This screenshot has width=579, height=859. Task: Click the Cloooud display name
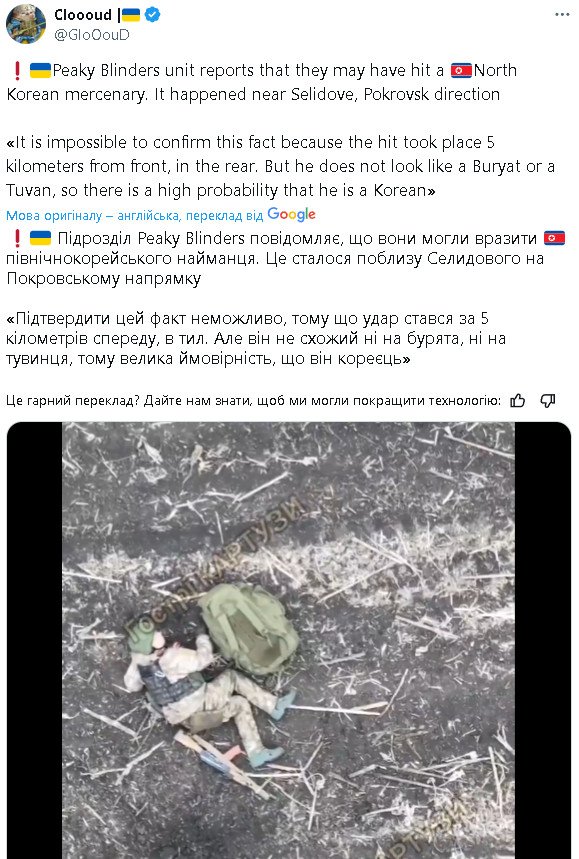(x=83, y=15)
